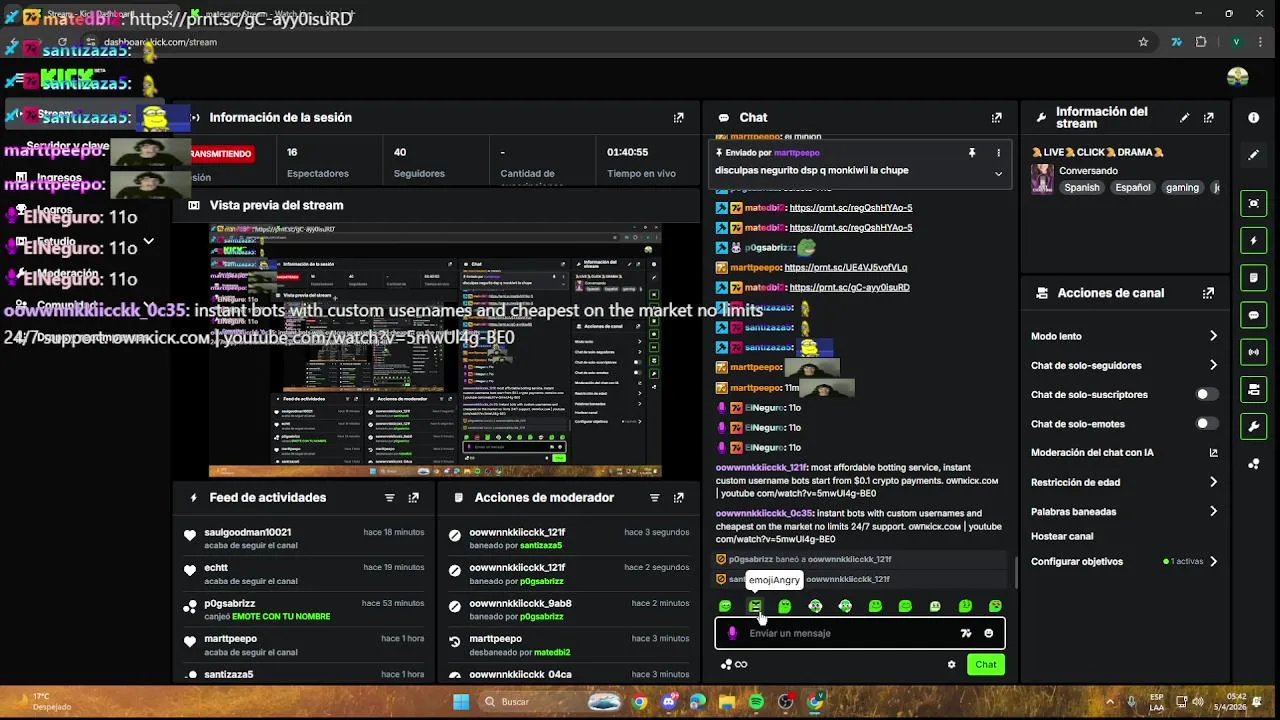Viewport: 1280px width, 720px height.
Task: Toggle Chat de solo-emotes switch
Action: pos(1208,423)
